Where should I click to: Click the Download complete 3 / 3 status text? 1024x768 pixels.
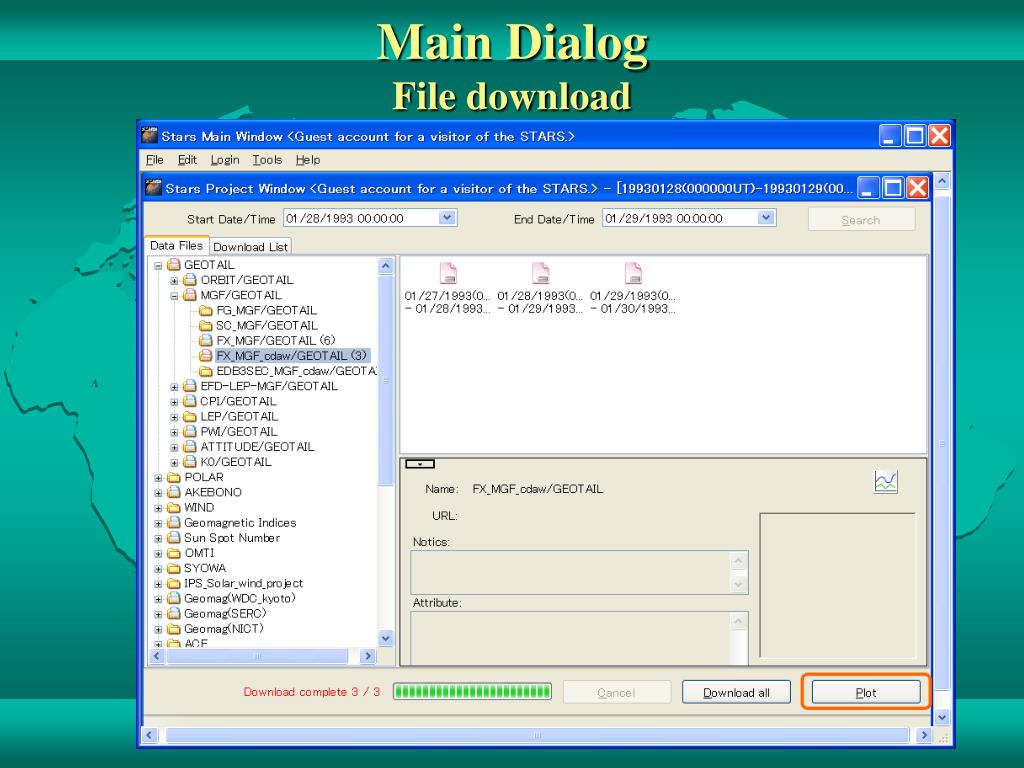pyautogui.click(x=312, y=692)
